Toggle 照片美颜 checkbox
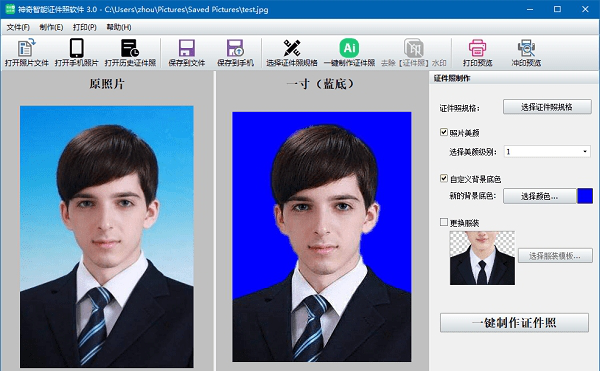This screenshot has height=385, width=600. tap(444, 132)
